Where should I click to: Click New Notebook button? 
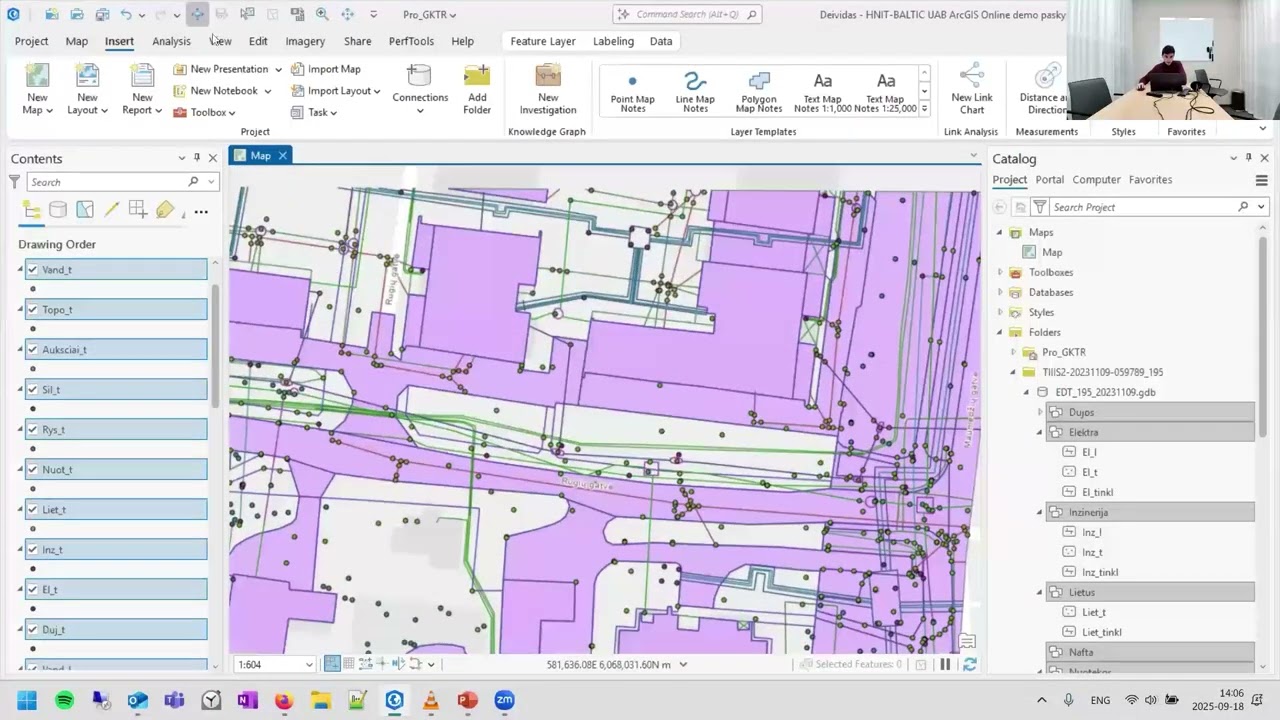pos(216,91)
